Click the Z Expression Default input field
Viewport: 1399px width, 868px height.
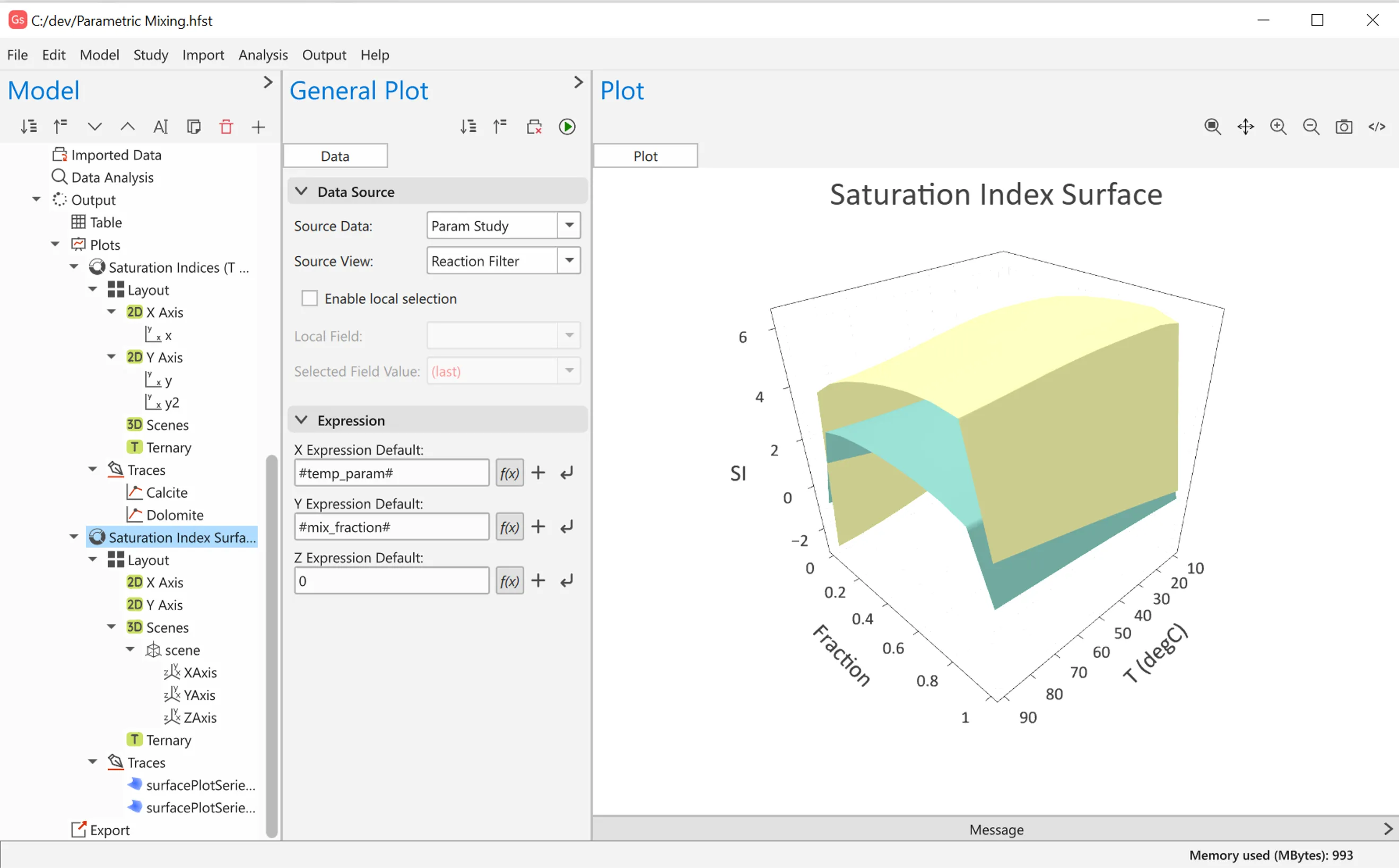[x=392, y=581]
